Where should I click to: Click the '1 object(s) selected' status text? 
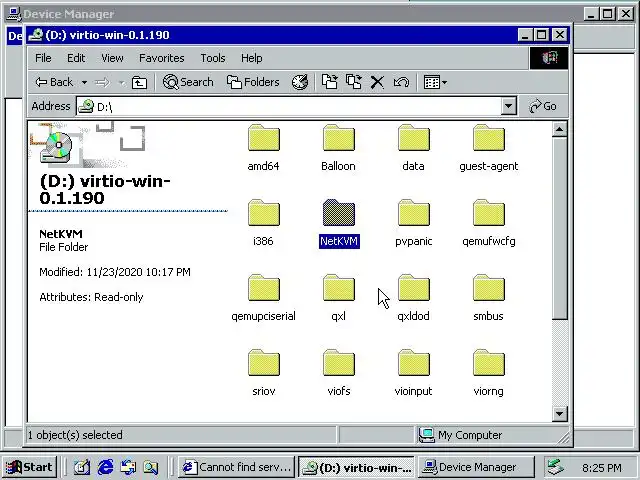[76, 435]
